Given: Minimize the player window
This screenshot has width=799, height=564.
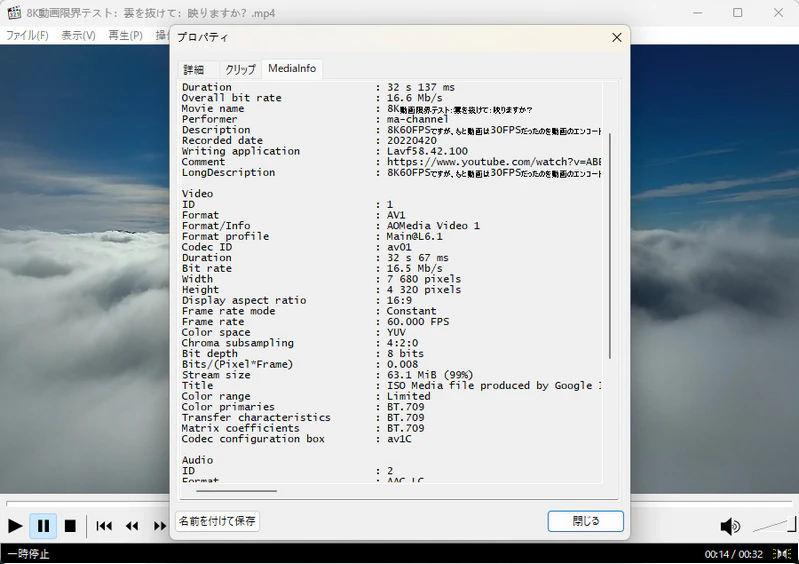Looking at the screenshot, I should click(x=698, y=13).
